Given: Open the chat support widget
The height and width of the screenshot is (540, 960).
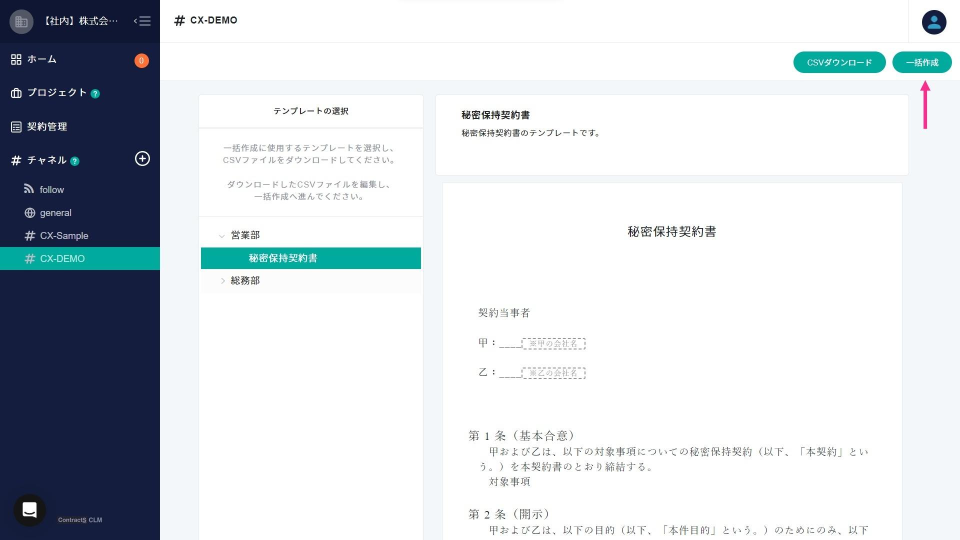Looking at the screenshot, I should coord(30,510).
